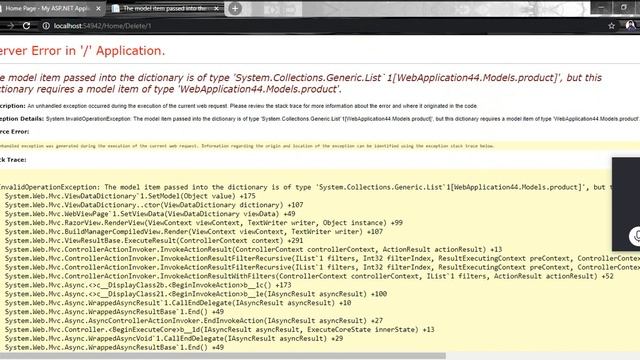Viewport: 640px width, 360px height.
Task: Open a new browser tab
Action: tap(235, 9)
